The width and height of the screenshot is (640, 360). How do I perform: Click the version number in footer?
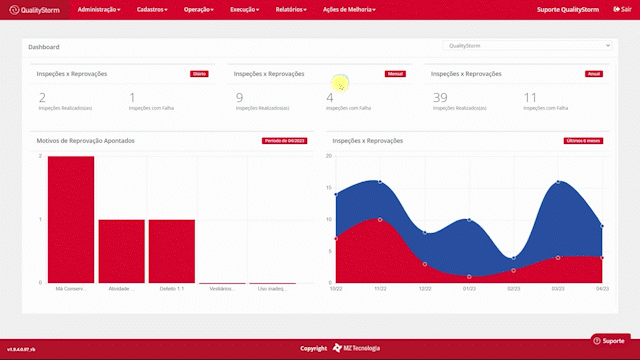click(x=21, y=349)
